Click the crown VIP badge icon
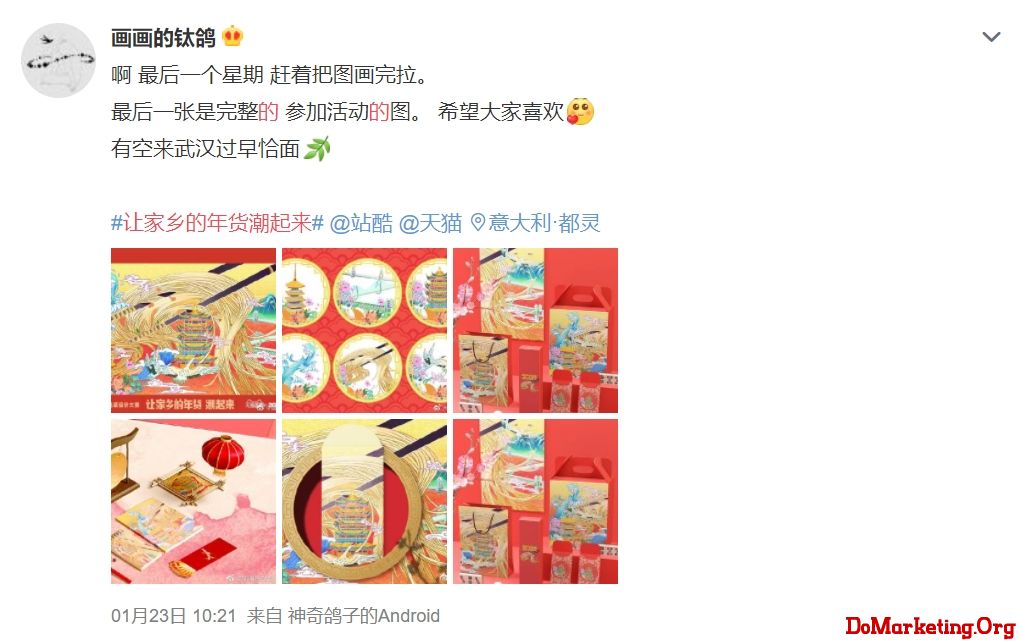 (x=232, y=36)
